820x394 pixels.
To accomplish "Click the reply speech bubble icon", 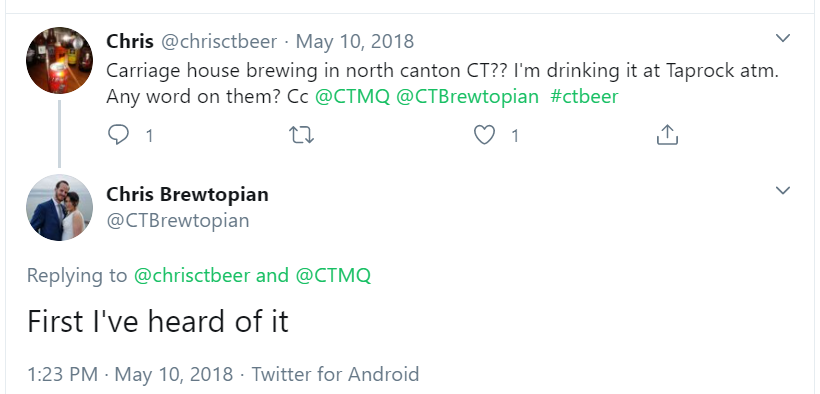I will click(x=118, y=135).
